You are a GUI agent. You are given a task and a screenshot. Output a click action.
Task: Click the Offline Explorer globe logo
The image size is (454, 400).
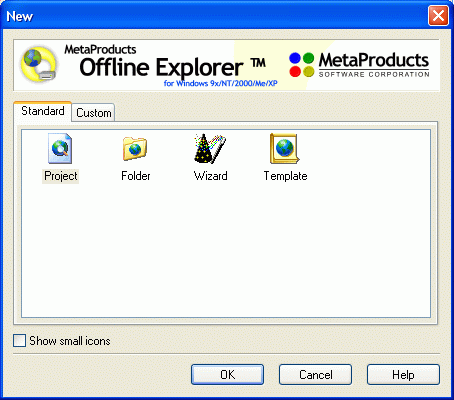[39, 64]
